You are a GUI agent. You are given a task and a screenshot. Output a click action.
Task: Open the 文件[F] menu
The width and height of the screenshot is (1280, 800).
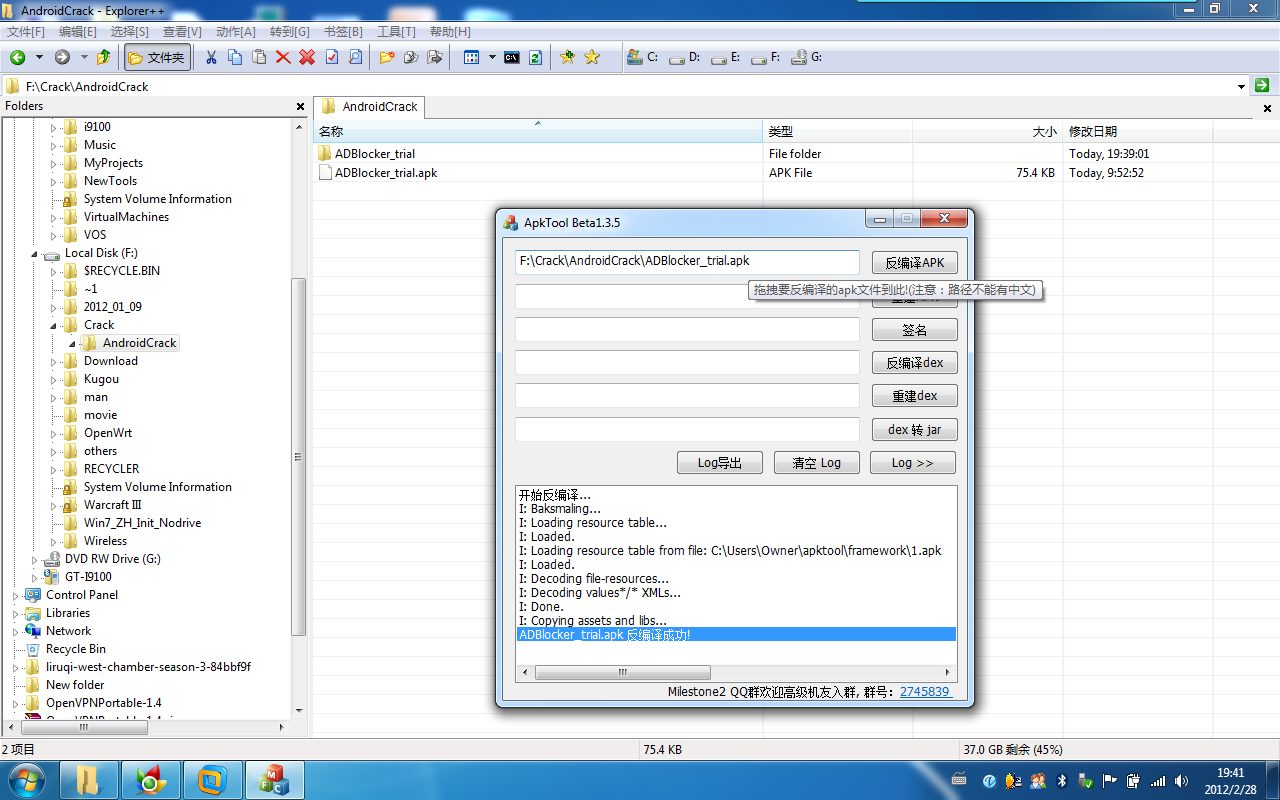click(x=26, y=32)
